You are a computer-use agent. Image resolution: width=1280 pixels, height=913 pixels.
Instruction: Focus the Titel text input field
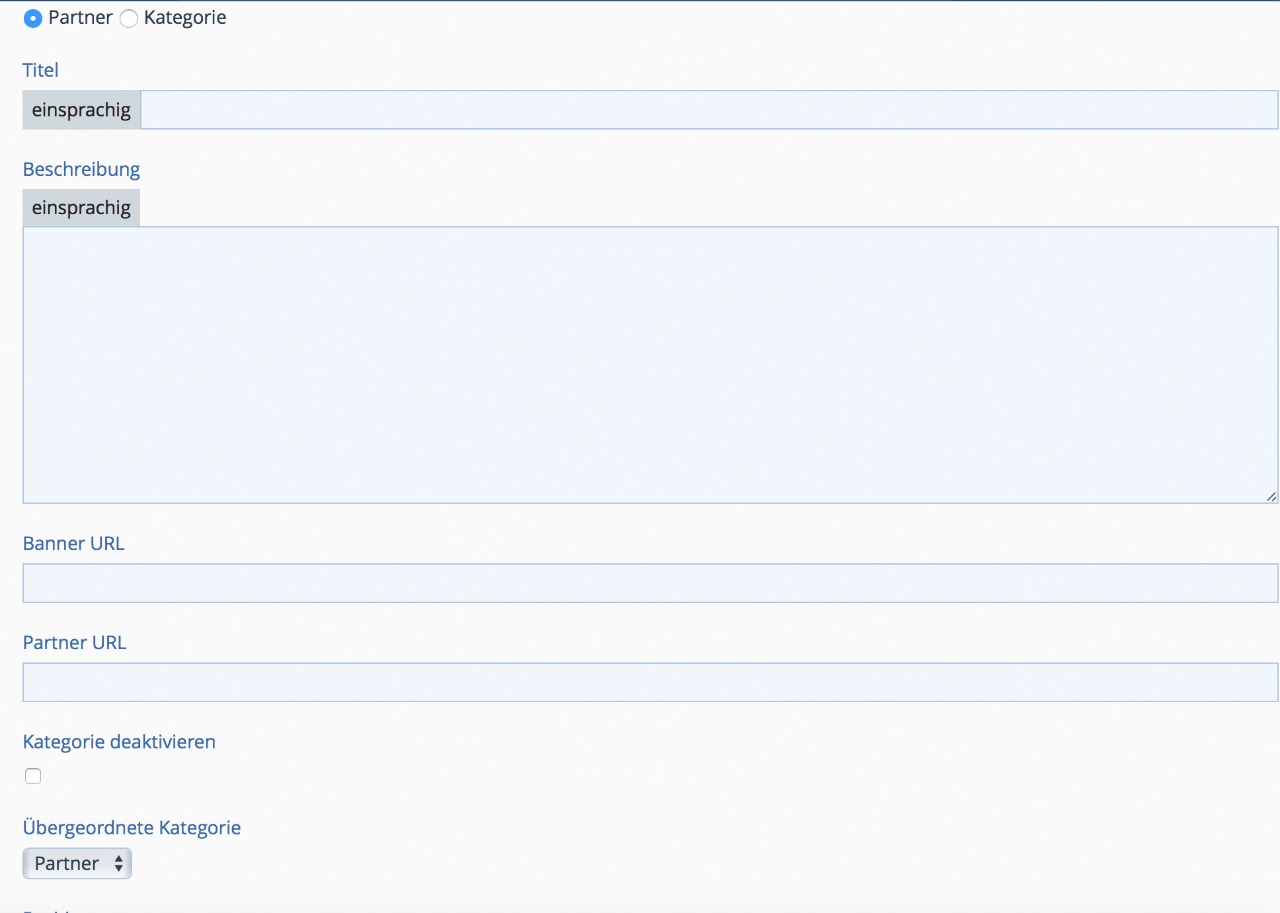(x=708, y=110)
